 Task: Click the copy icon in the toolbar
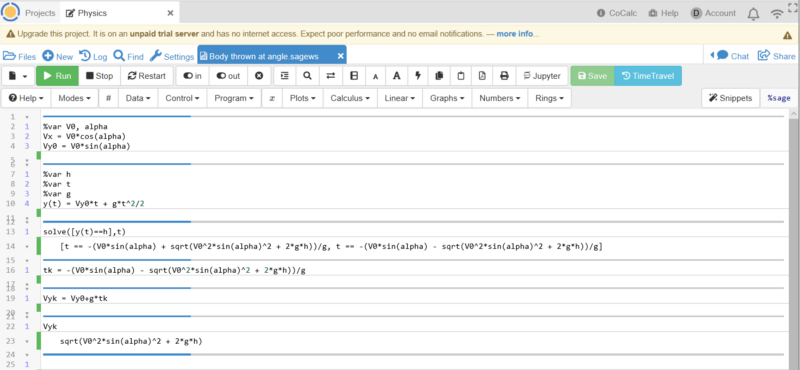coord(439,76)
